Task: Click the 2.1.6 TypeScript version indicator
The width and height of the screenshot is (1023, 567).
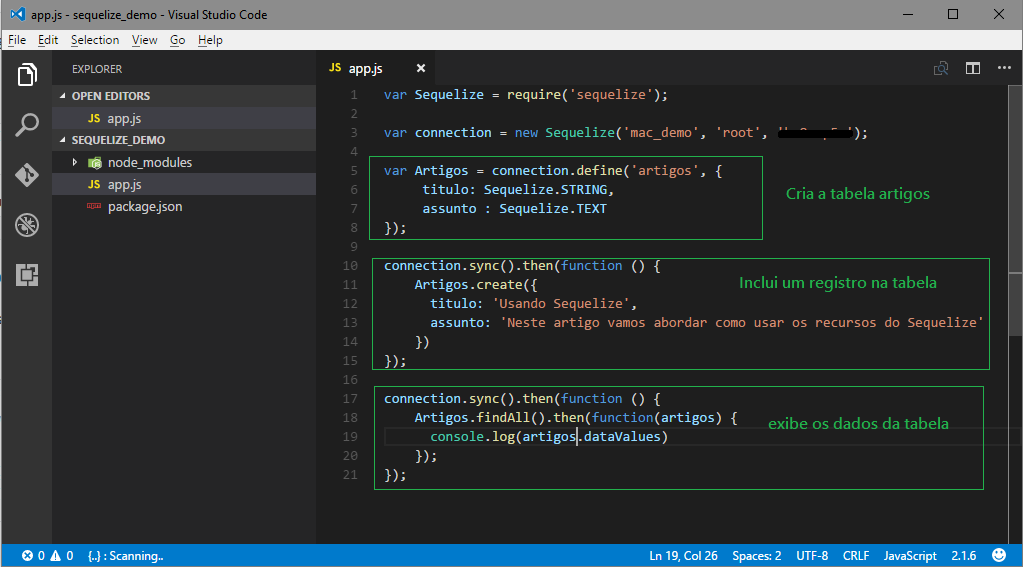Action: tap(964, 556)
